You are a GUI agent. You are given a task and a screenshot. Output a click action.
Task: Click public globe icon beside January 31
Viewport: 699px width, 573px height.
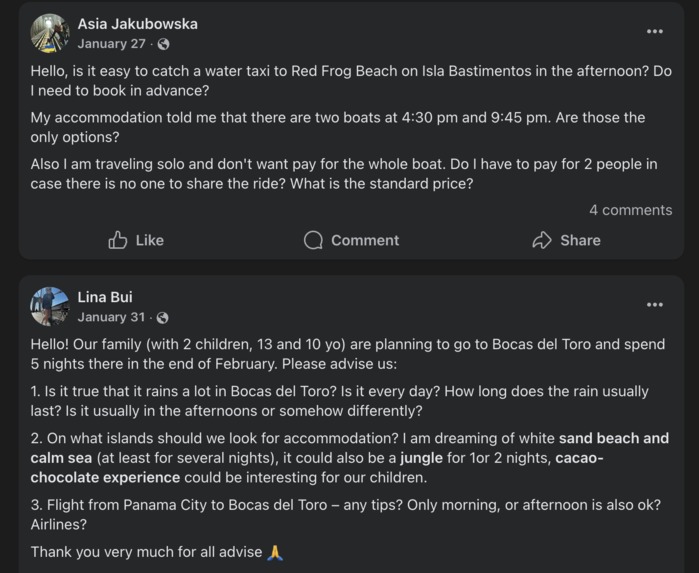163,318
